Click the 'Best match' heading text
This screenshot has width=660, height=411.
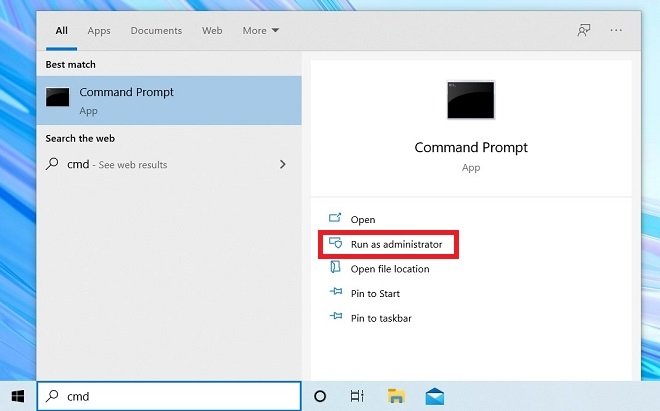coord(70,65)
